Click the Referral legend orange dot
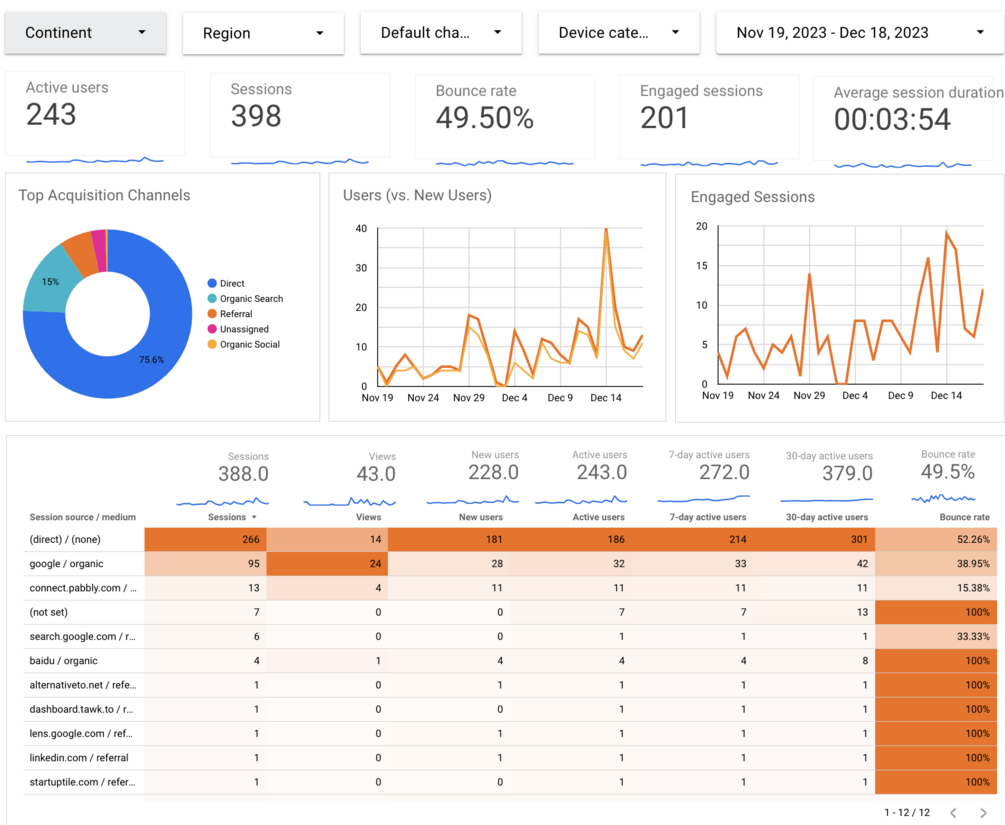The width and height of the screenshot is (1005, 825). [x=212, y=314]
